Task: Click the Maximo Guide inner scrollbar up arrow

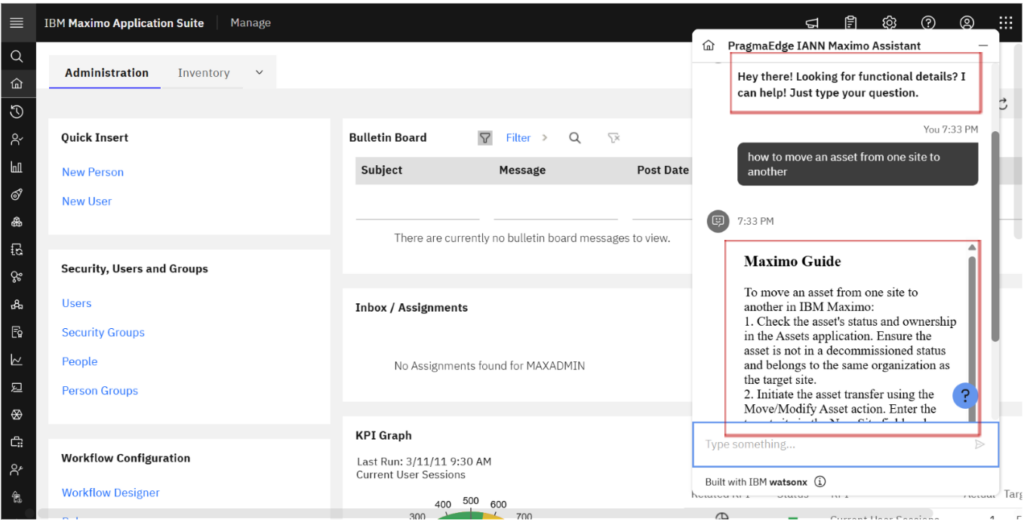Action: coord(972,247)
